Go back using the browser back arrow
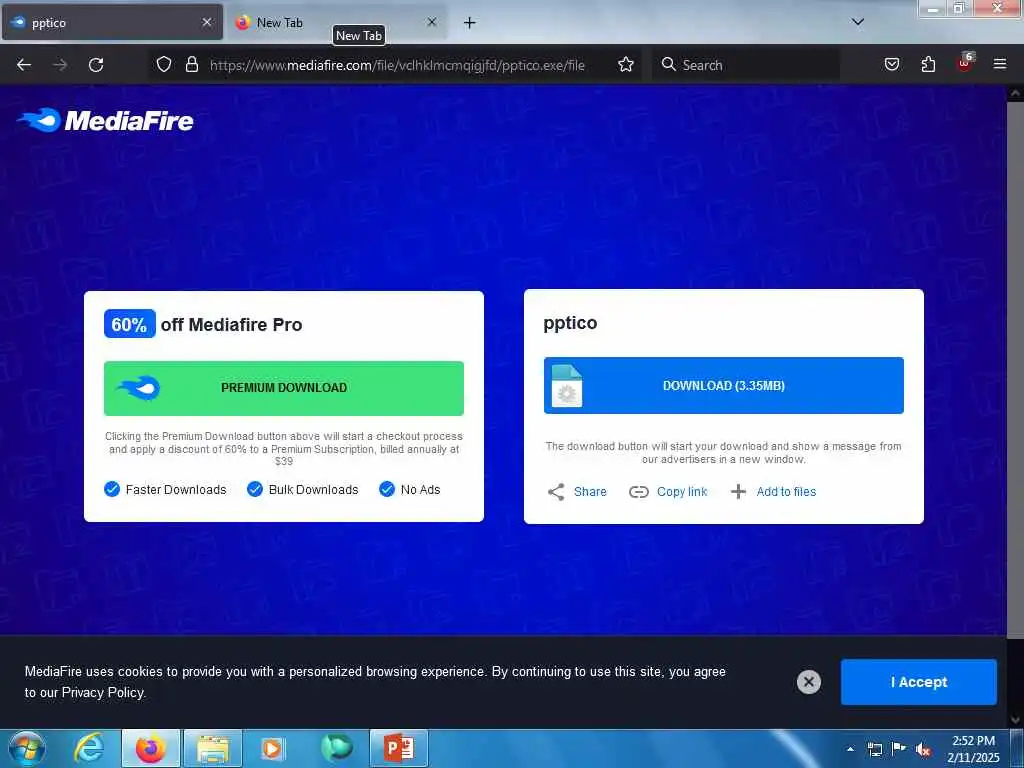Screen dimensions: 1024x768 [x=24, y=65]
